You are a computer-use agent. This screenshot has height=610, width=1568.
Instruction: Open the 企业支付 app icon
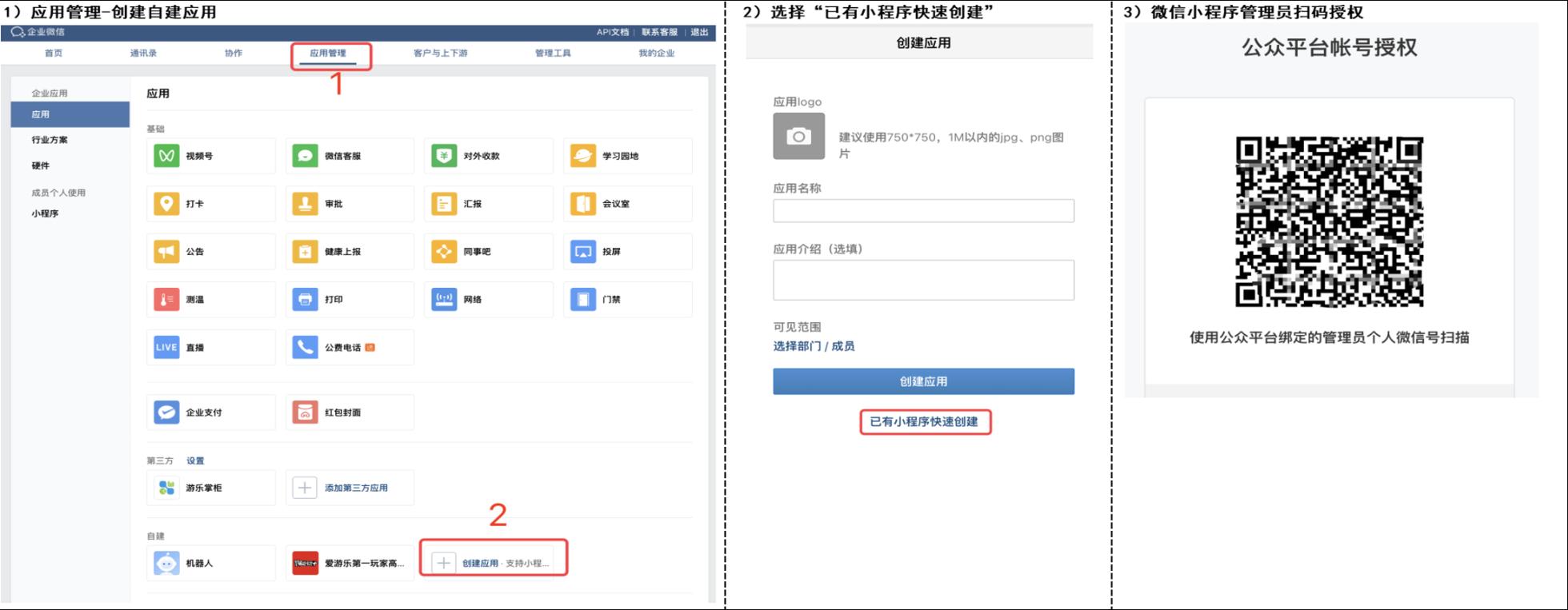(166, 412)
